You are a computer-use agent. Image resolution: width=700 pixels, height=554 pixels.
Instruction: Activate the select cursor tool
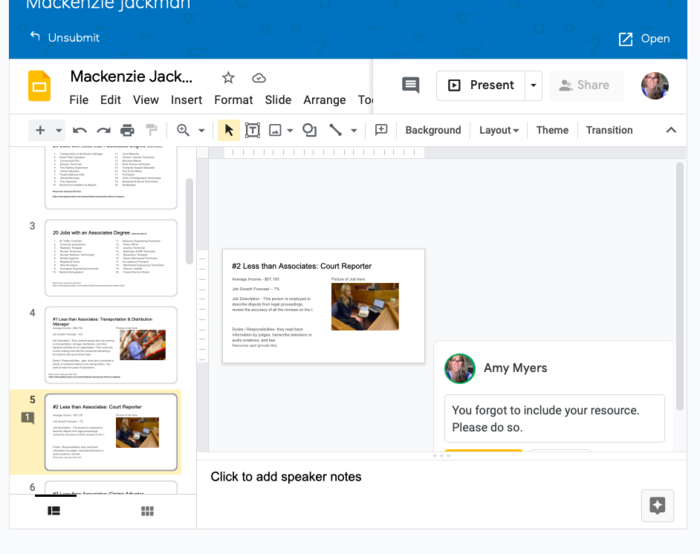point(229,130)
